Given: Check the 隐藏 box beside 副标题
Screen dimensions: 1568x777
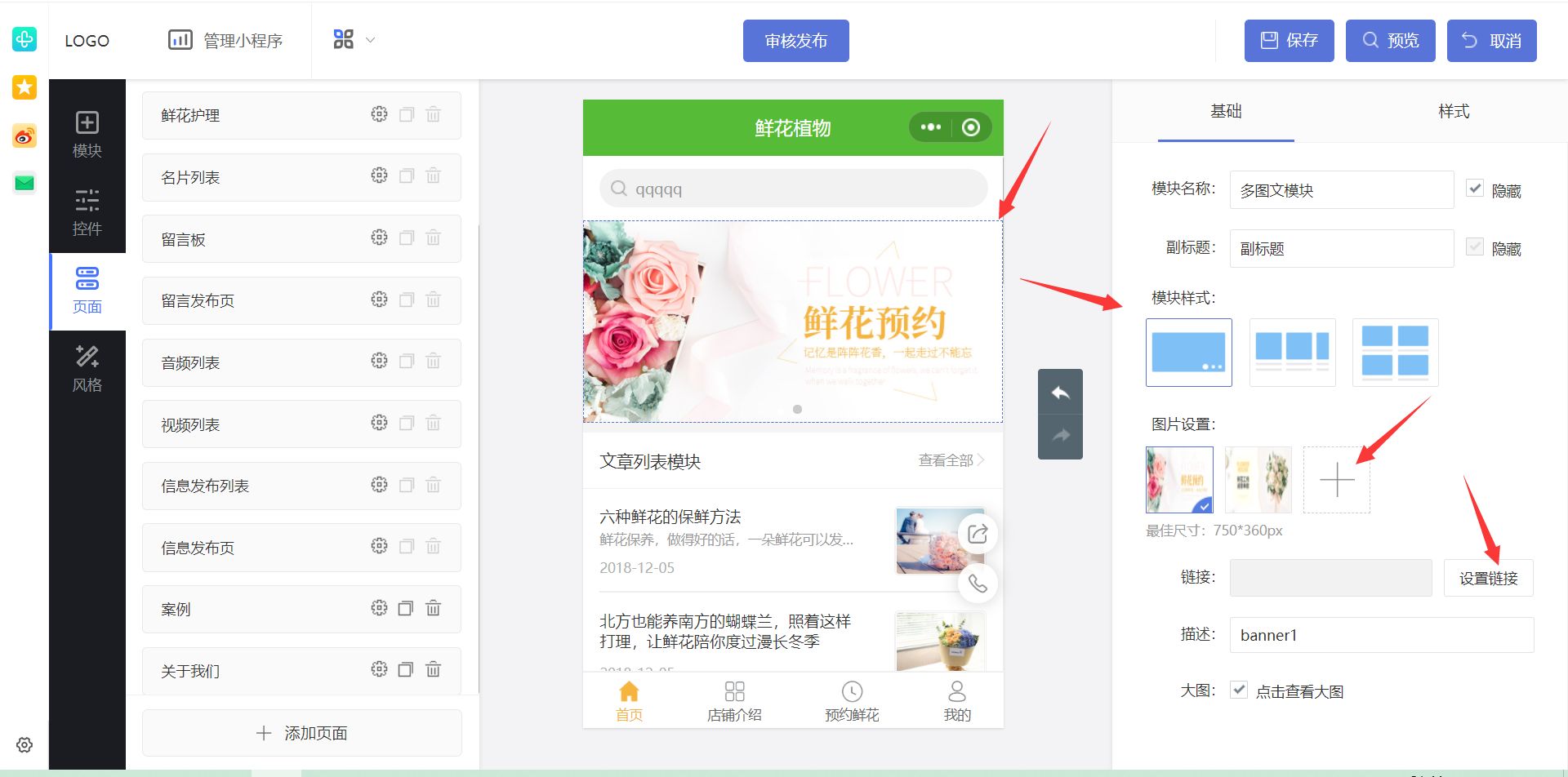Looking at the screenshot, I should pos(1475,247).
